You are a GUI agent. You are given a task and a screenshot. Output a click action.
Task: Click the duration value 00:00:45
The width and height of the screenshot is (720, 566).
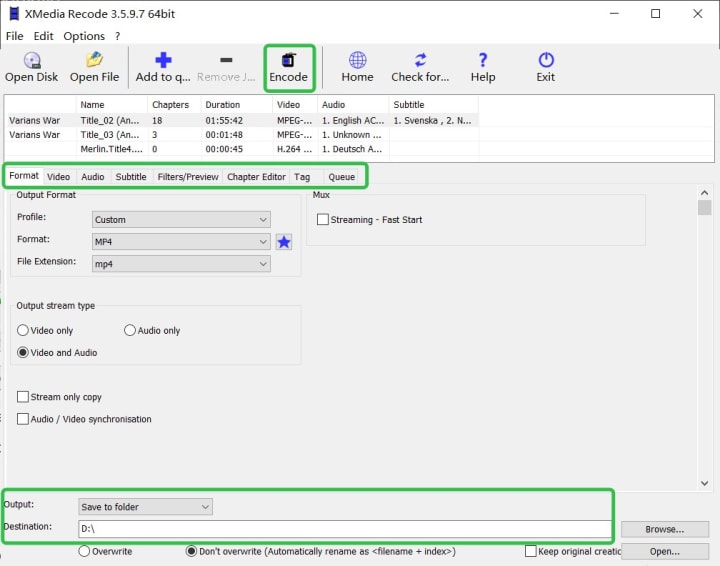(x=224, y=149)
